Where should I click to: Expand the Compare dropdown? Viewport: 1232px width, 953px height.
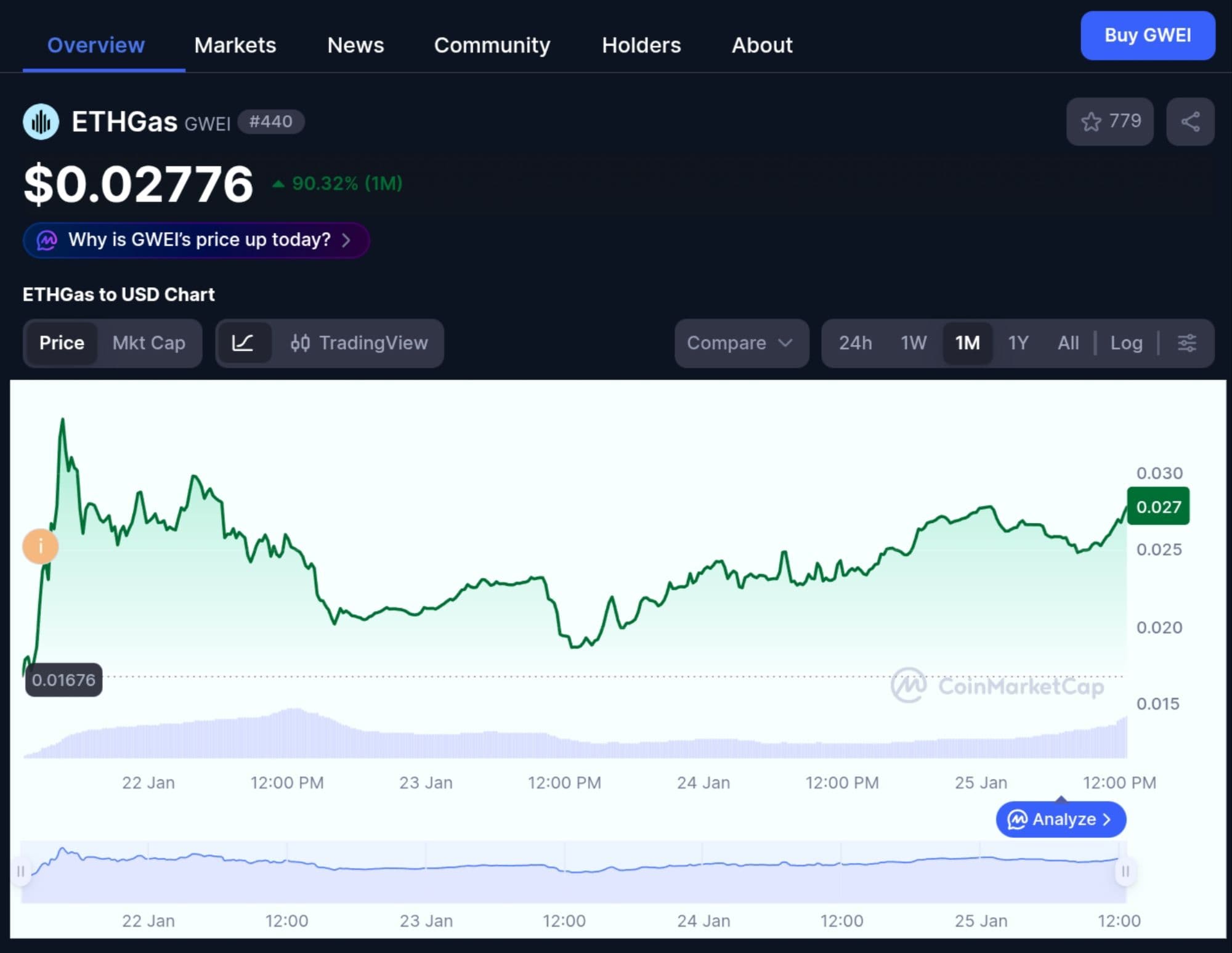(740, 343)
